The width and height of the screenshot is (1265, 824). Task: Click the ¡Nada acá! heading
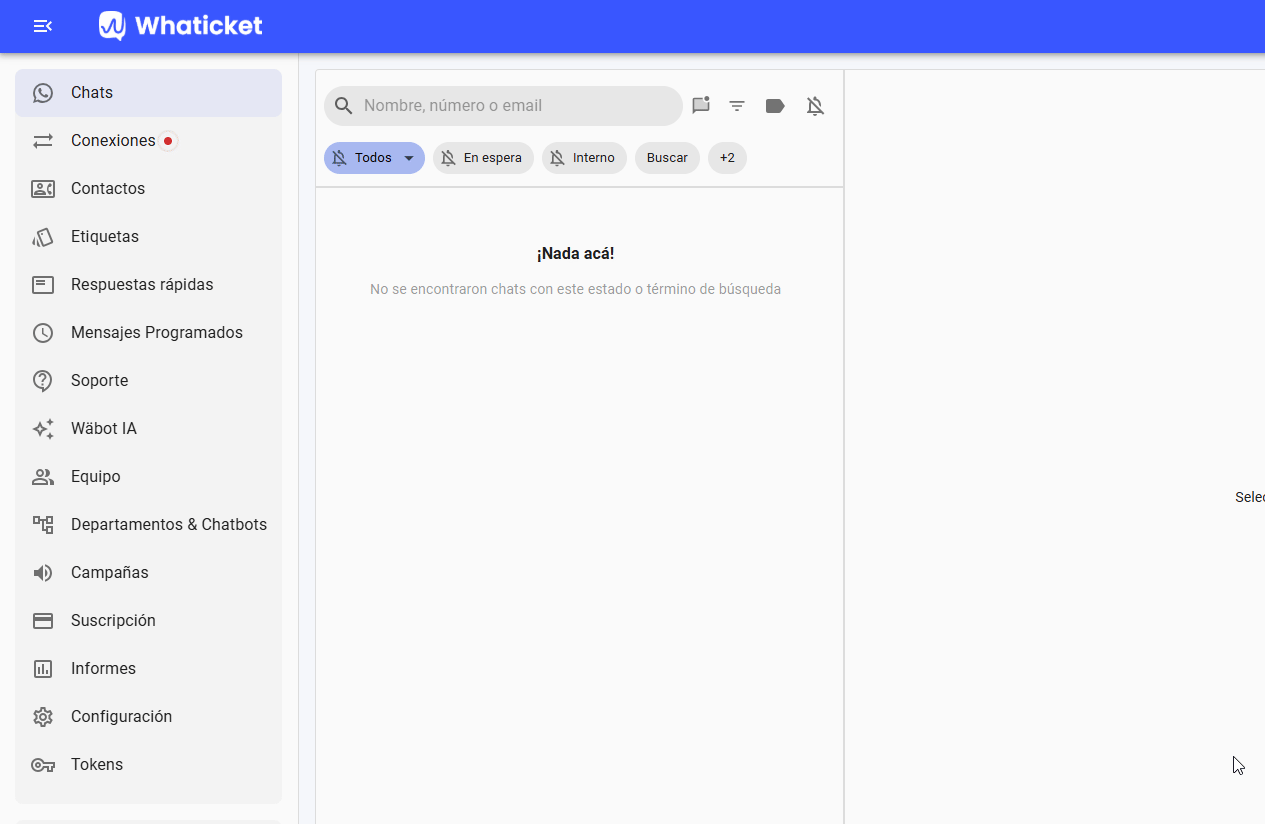point(575,254)
